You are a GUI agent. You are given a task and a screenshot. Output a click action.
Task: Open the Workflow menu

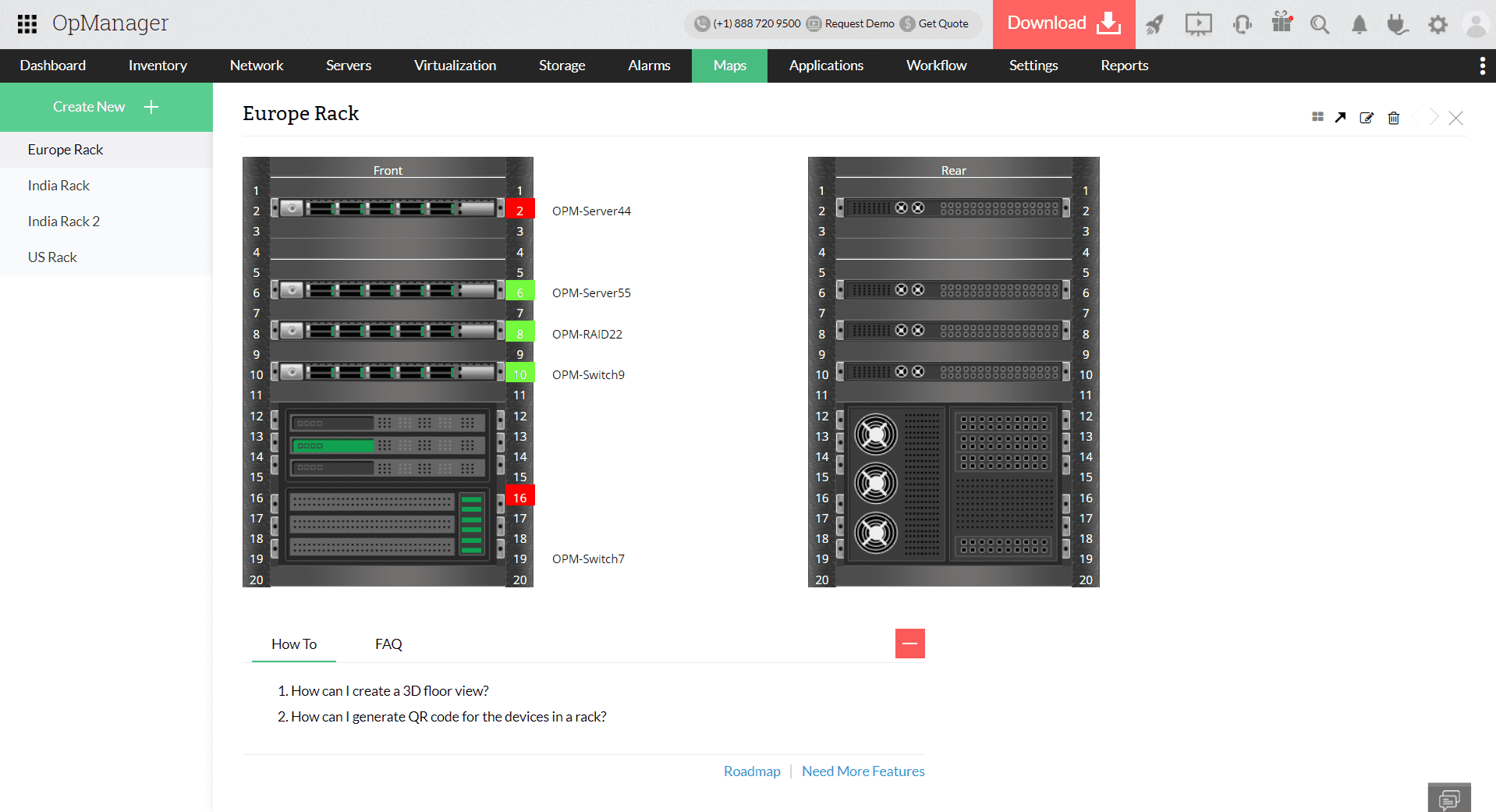(936, 66)
